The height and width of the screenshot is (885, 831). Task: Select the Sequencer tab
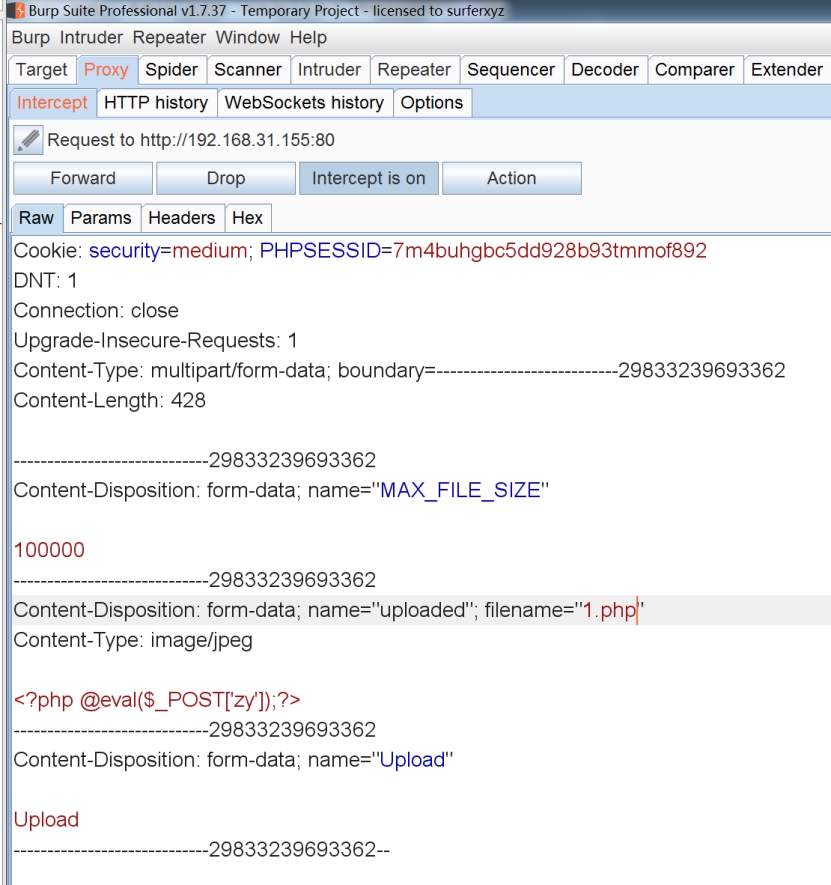[511, 70]
